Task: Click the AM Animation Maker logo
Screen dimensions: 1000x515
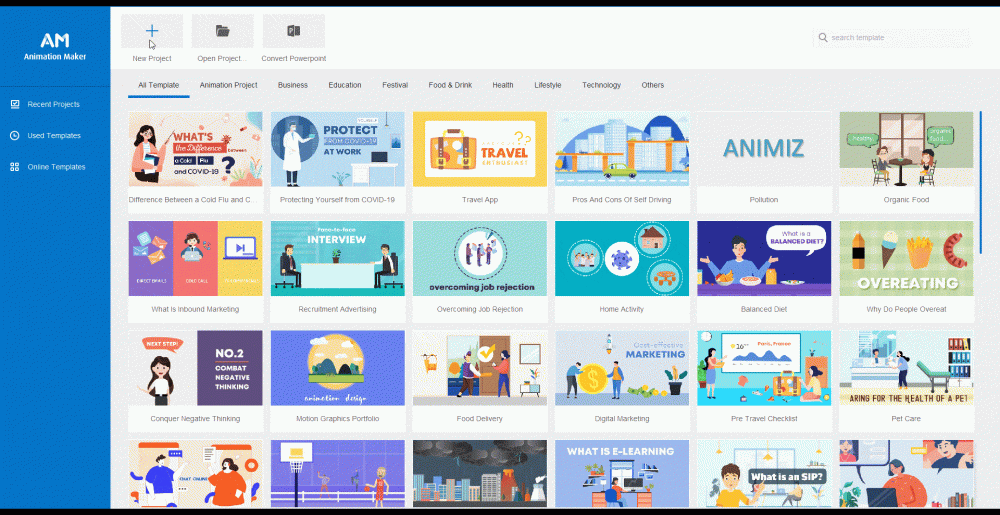Action: (x=55, y=46)
